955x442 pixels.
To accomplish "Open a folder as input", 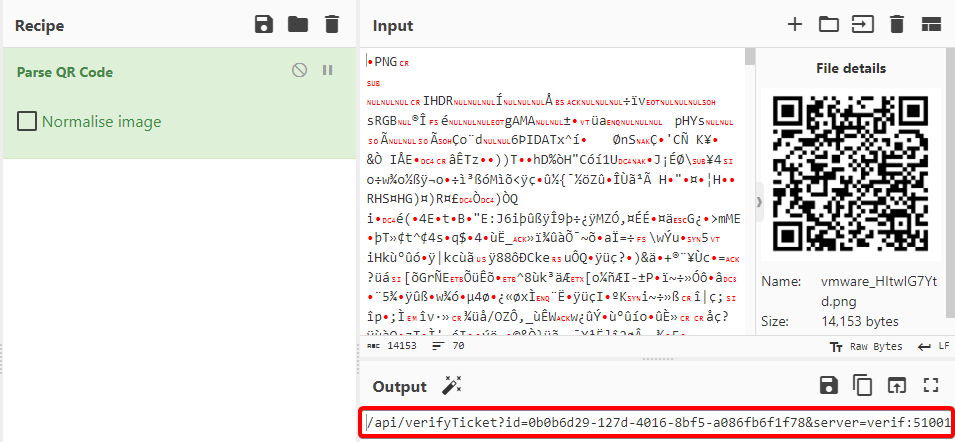I will coord(828,24).
